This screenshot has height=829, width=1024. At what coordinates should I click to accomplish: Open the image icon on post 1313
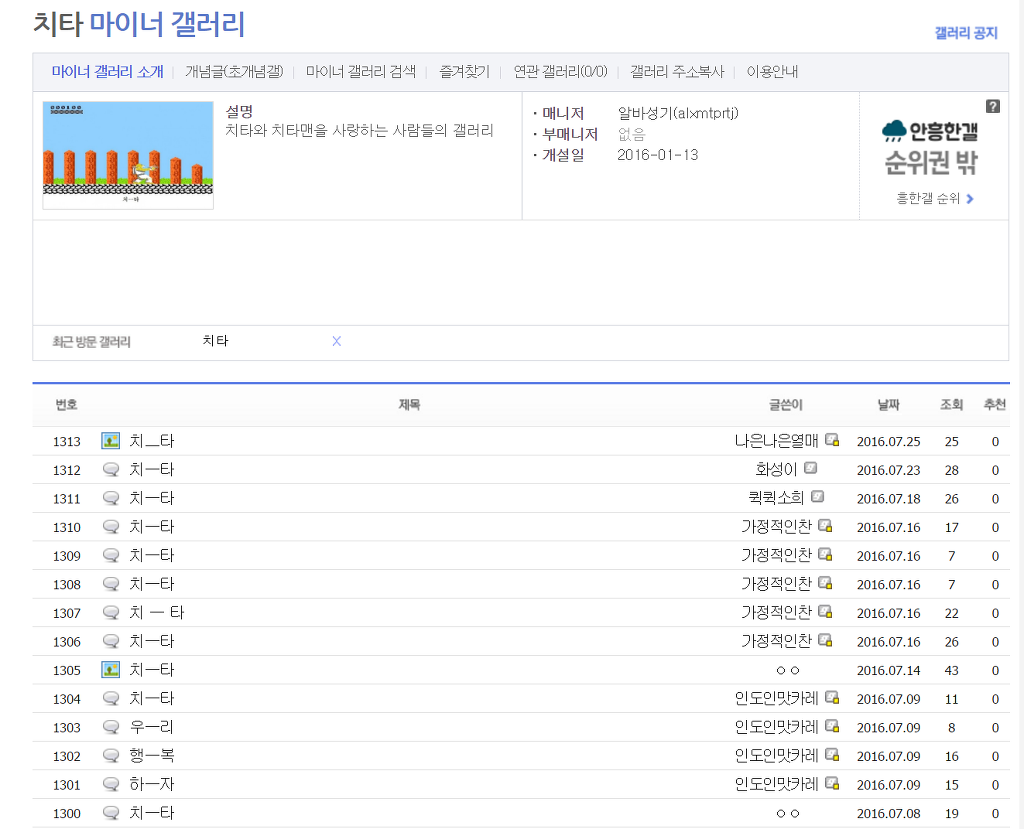pyautogui.click(x=110, y=441)
